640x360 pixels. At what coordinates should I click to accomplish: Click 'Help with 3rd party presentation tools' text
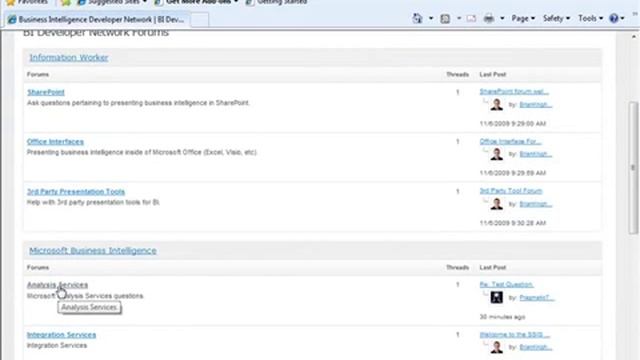click(x=93, y=202)
